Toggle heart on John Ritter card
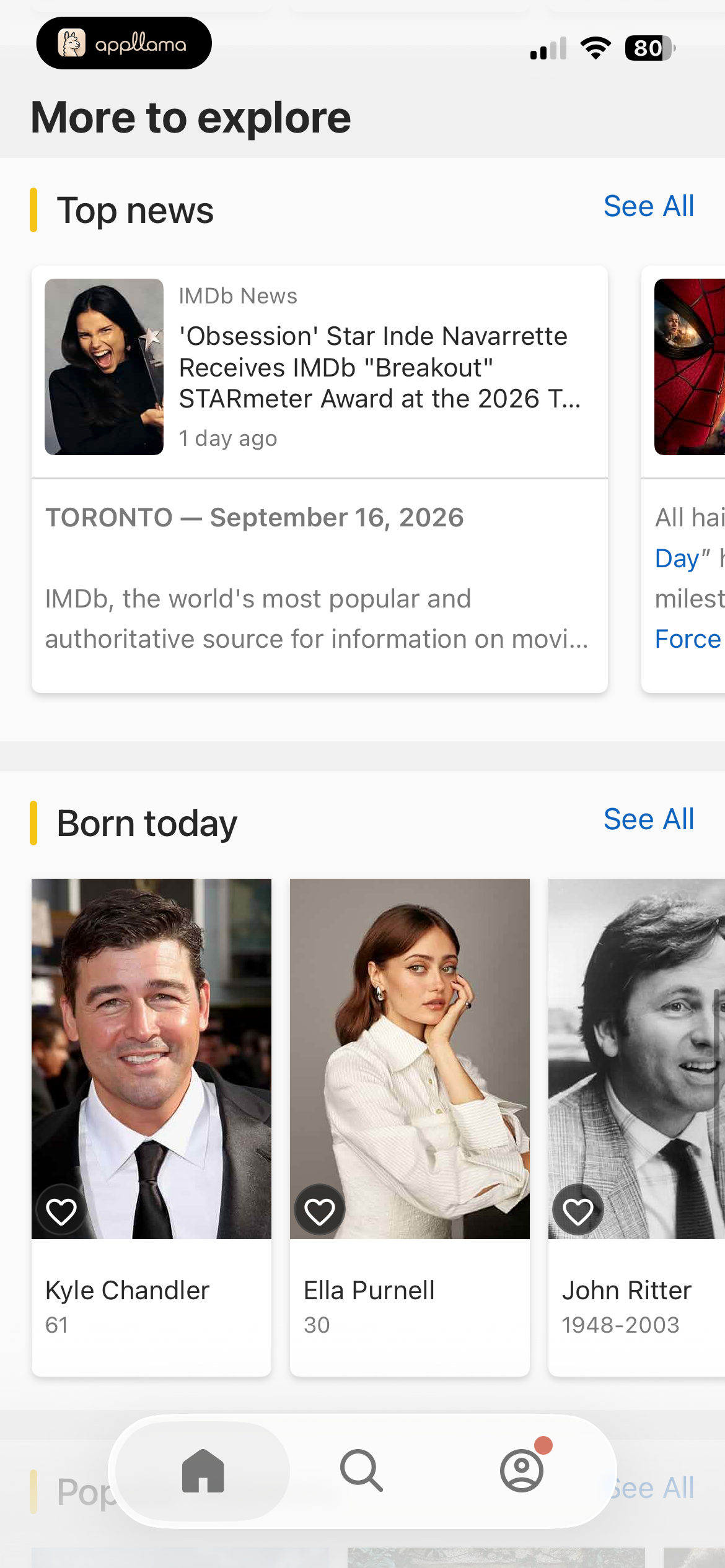Viewport: 725px width, 1568px height. (578, 1211)
